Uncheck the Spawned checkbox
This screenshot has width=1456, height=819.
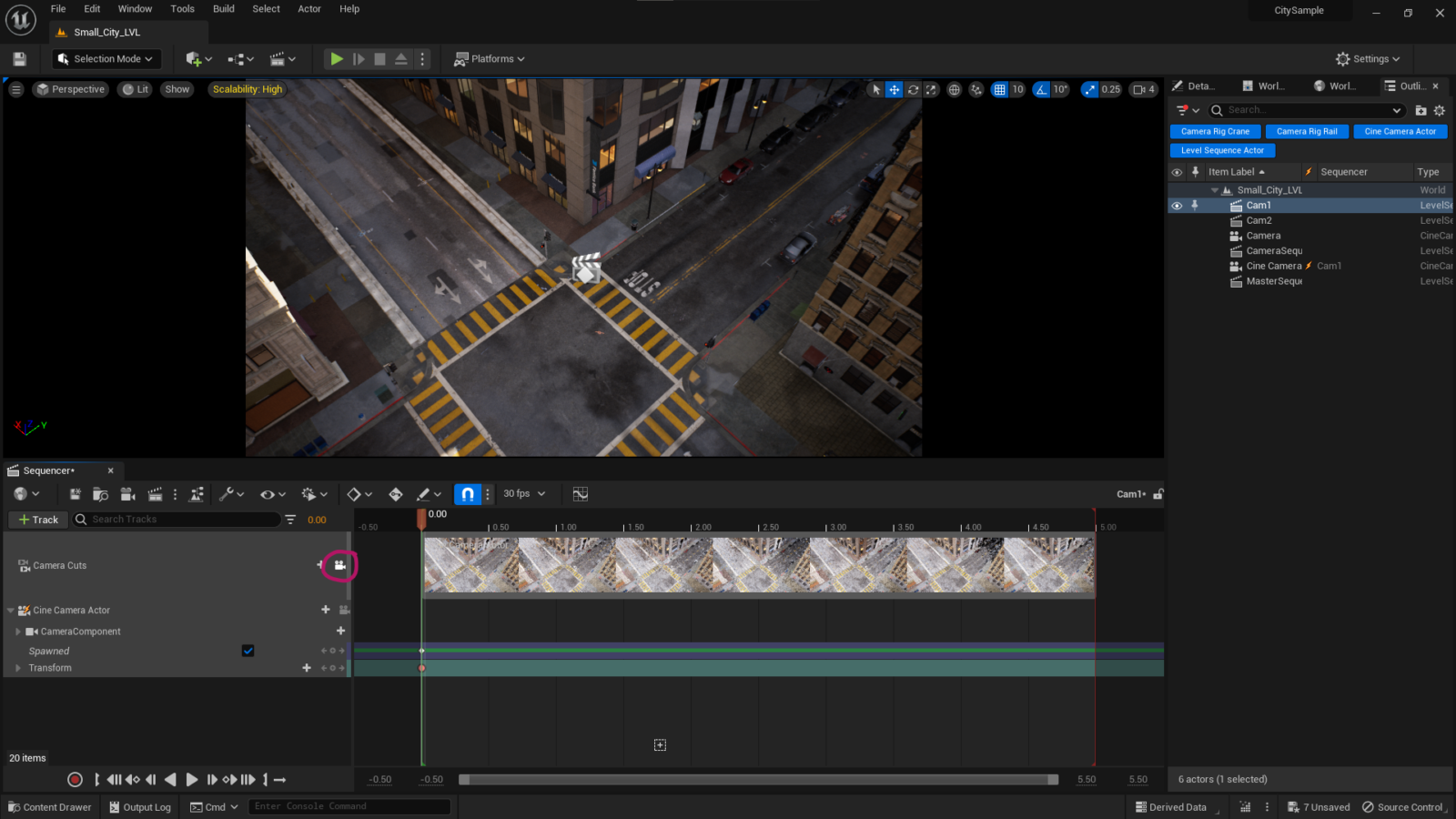(x=248, y=650)
